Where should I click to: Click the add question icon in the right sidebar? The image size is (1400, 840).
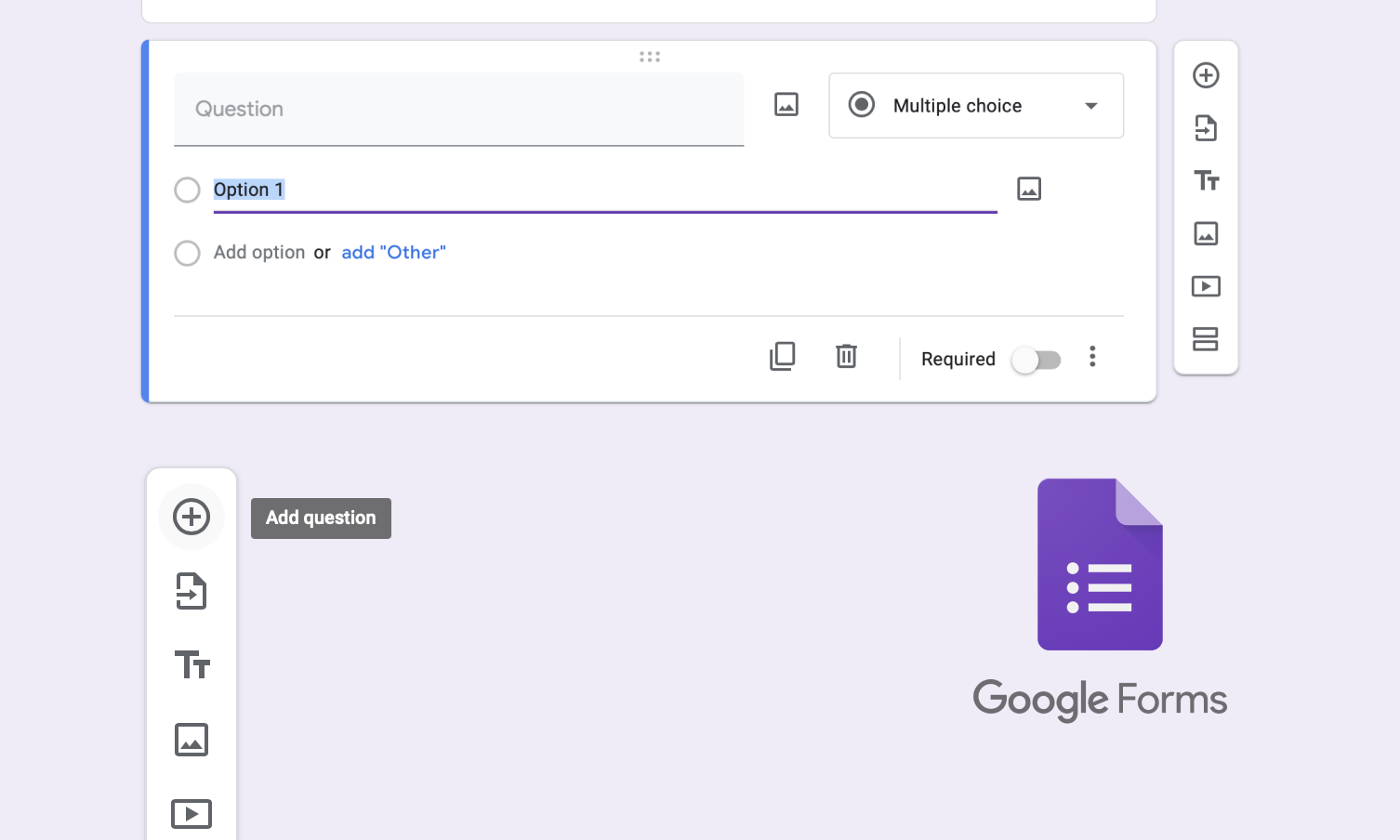coord(1206,75)
